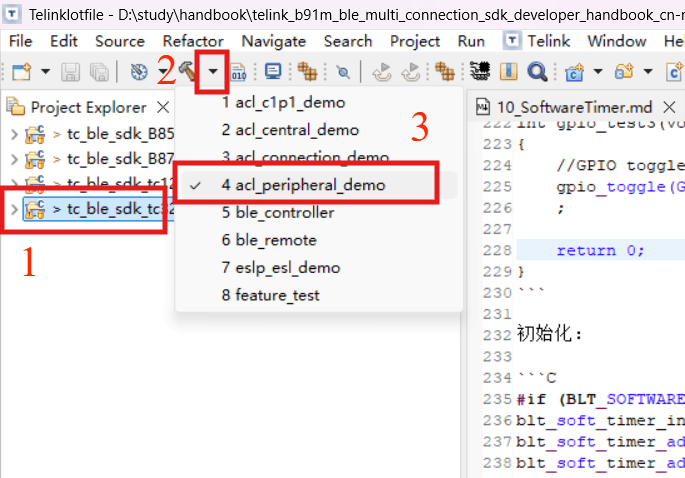685x478 pixels.
Task: Open the Telink menu
Action: tap(548, 41)
